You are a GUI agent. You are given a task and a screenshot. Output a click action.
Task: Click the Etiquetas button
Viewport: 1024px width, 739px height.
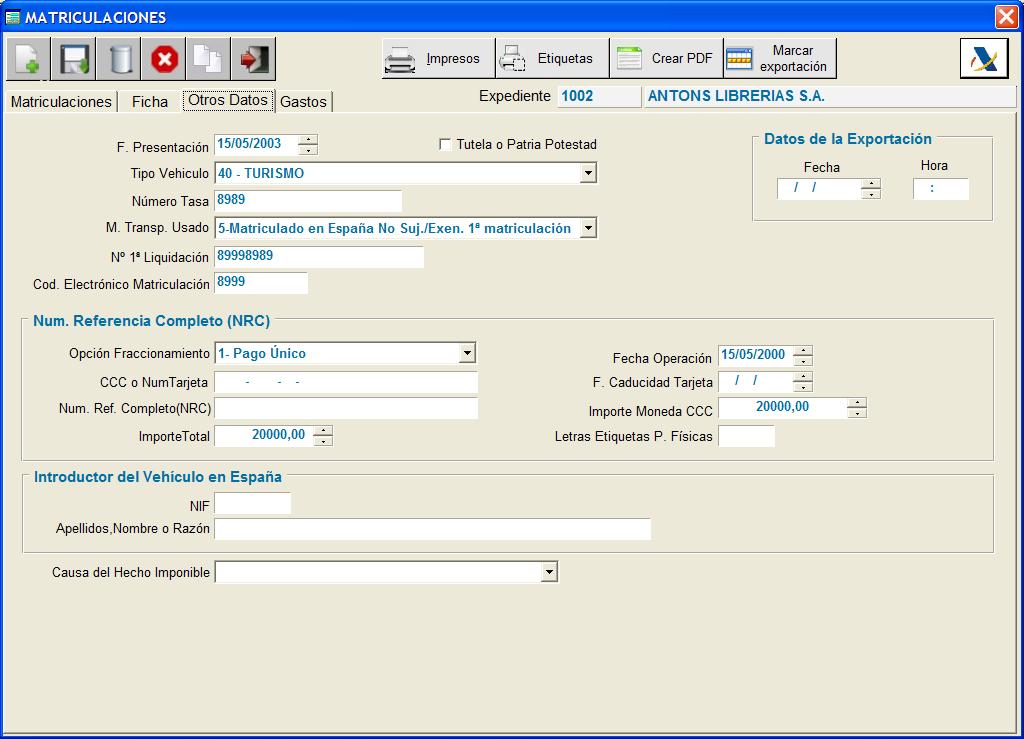pos(552,59)
